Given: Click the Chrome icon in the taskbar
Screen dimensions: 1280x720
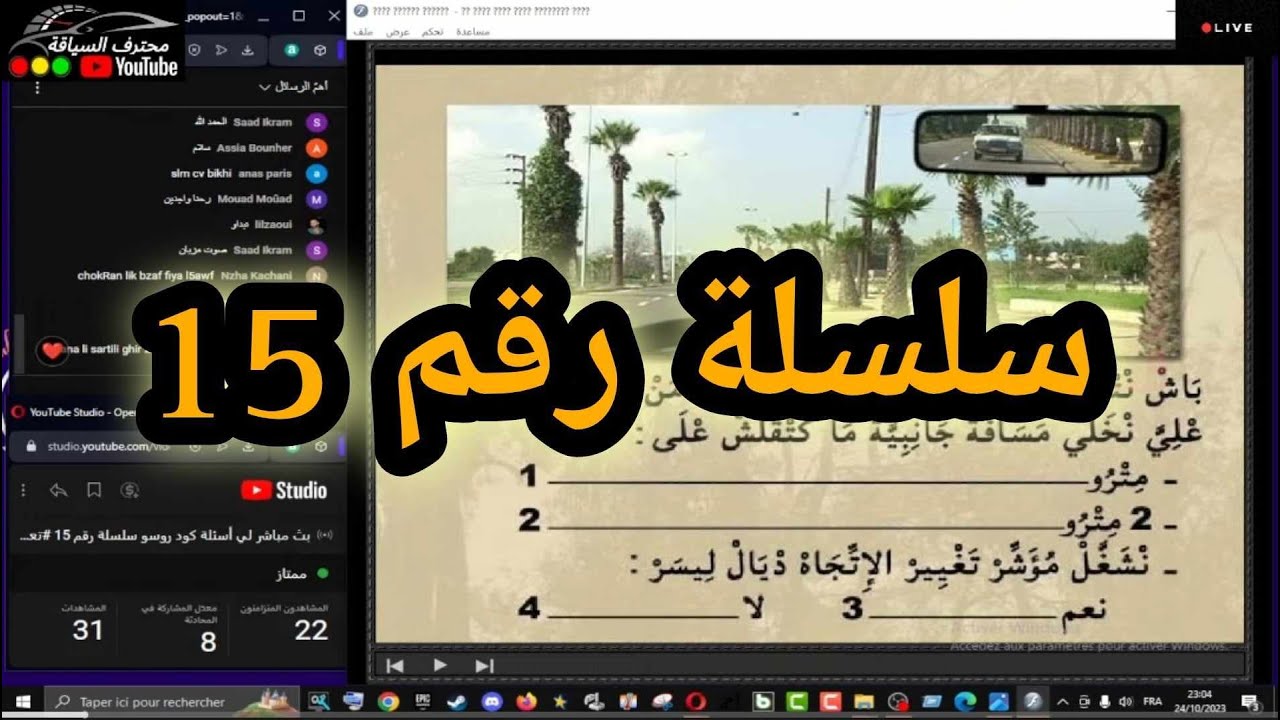Looking at the screenshot, I should 388,702.
